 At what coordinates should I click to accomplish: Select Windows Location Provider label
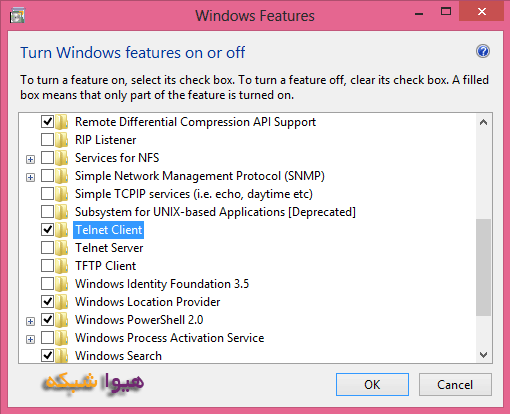point(147,302)
